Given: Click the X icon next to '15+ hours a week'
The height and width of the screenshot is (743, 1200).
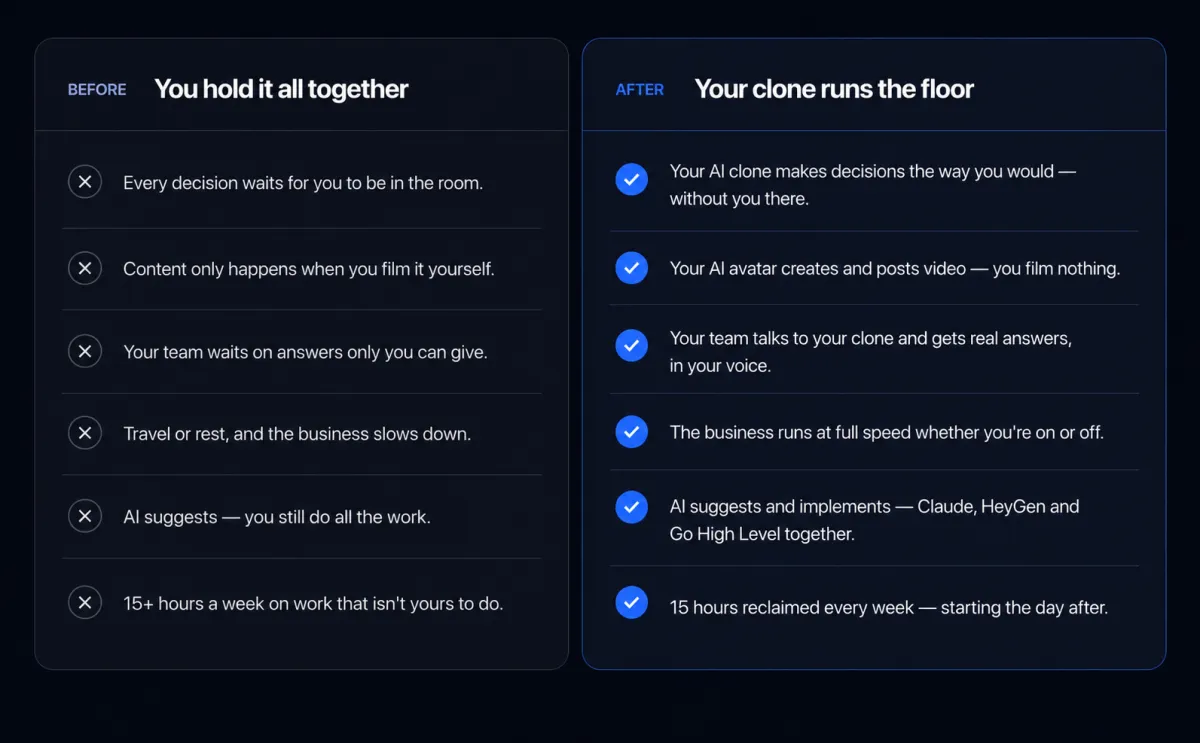Looking at the screenshot, I should tap(85, 602).
